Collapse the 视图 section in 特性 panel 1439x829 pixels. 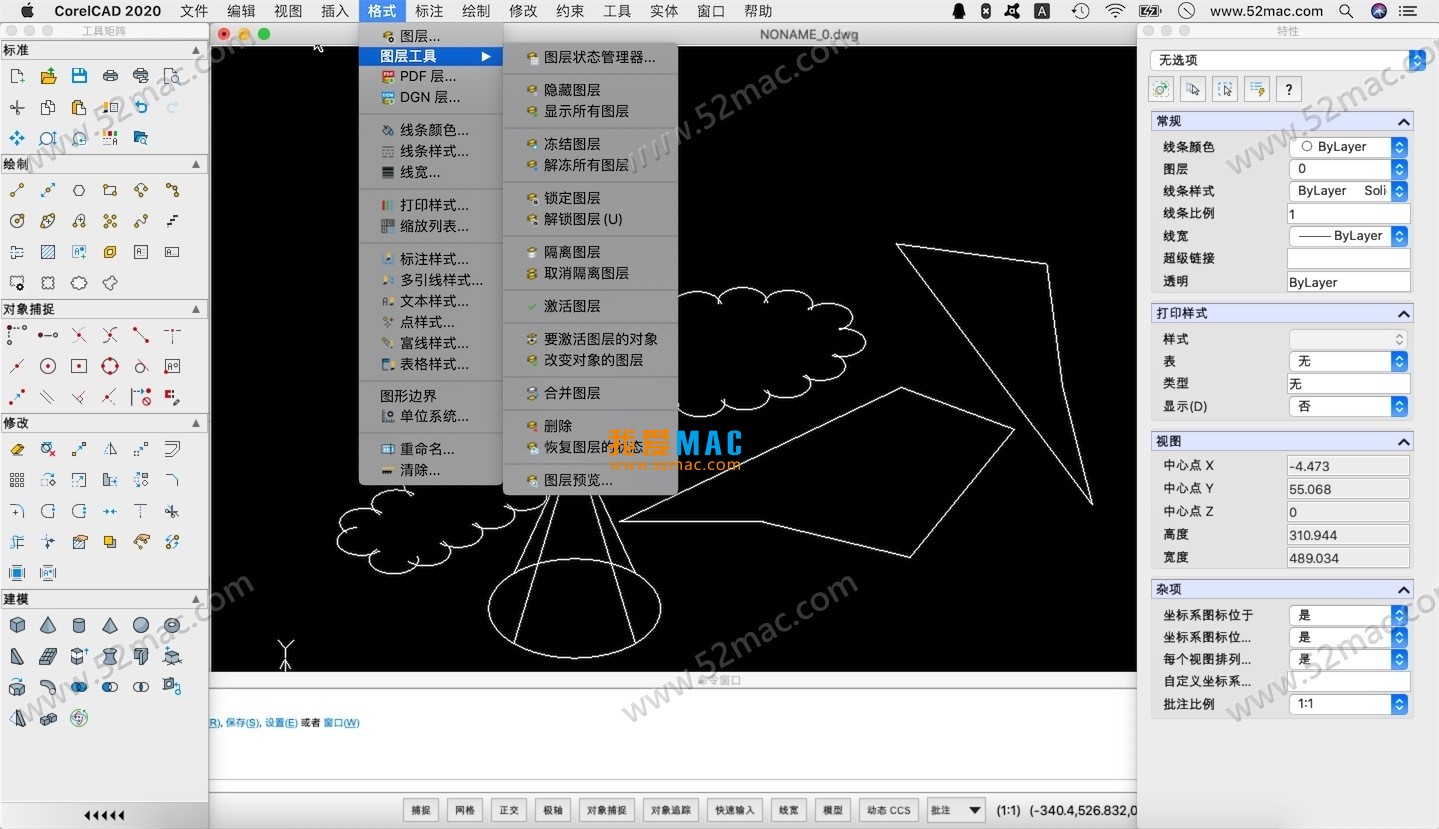1404,441
